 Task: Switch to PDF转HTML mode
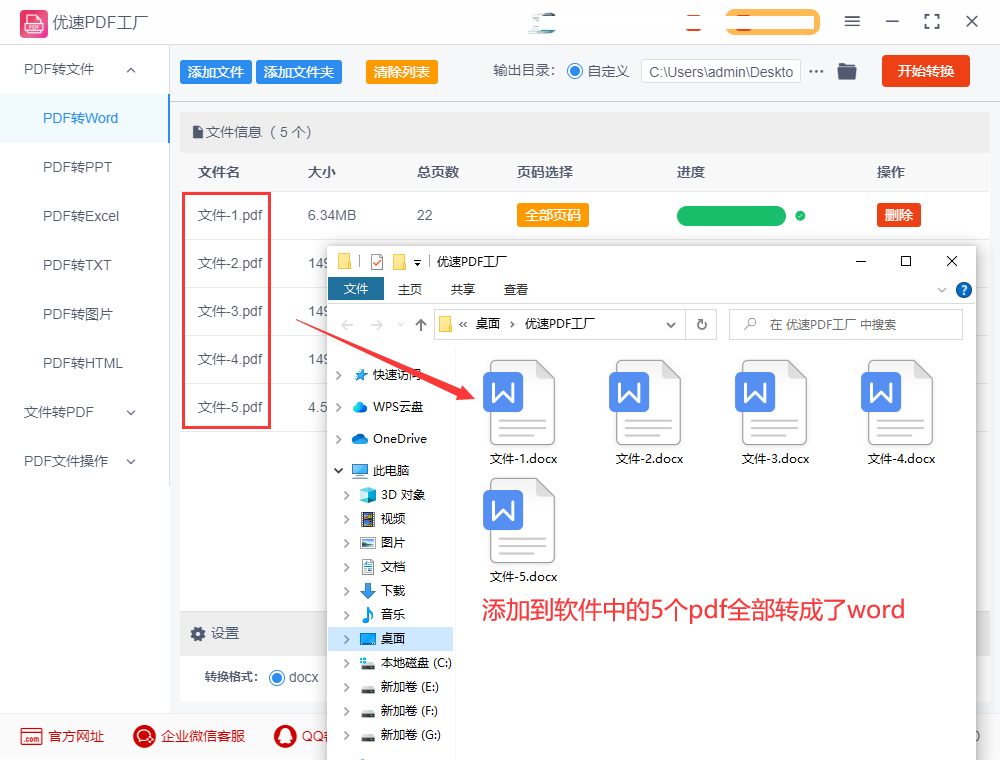click(x=83, y=363)
